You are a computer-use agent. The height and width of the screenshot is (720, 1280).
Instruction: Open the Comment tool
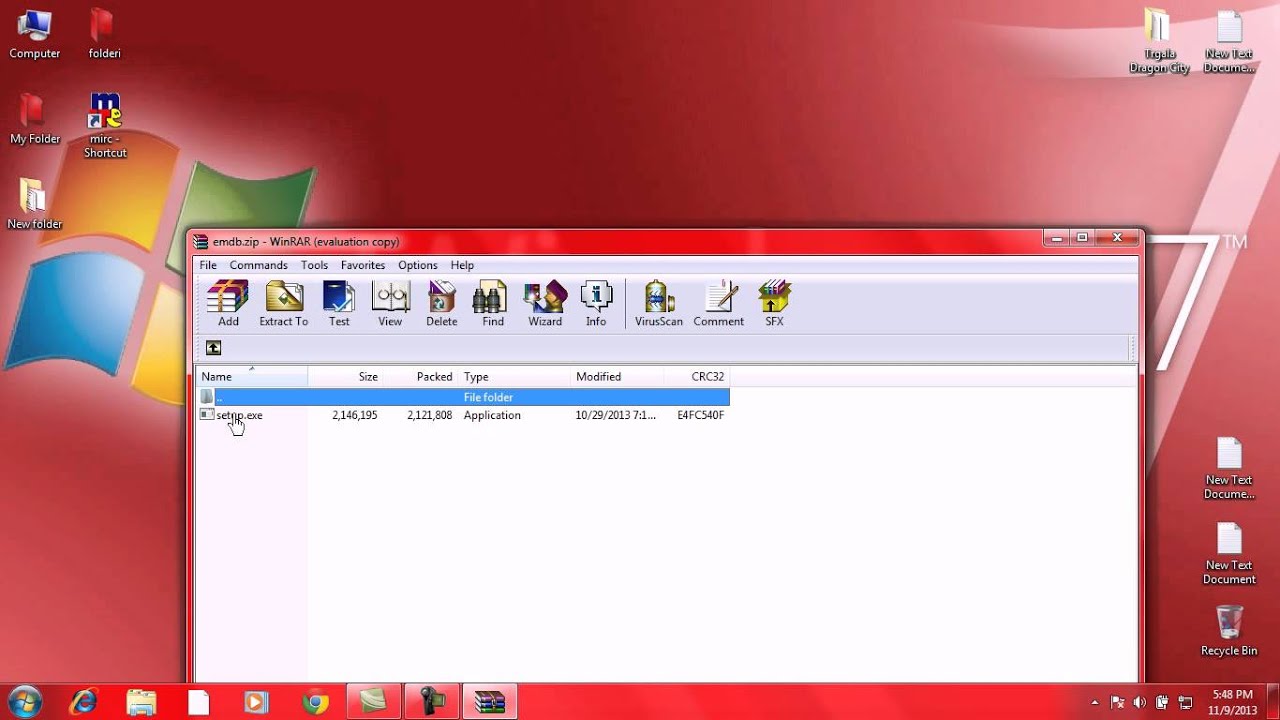click(719, 304)
